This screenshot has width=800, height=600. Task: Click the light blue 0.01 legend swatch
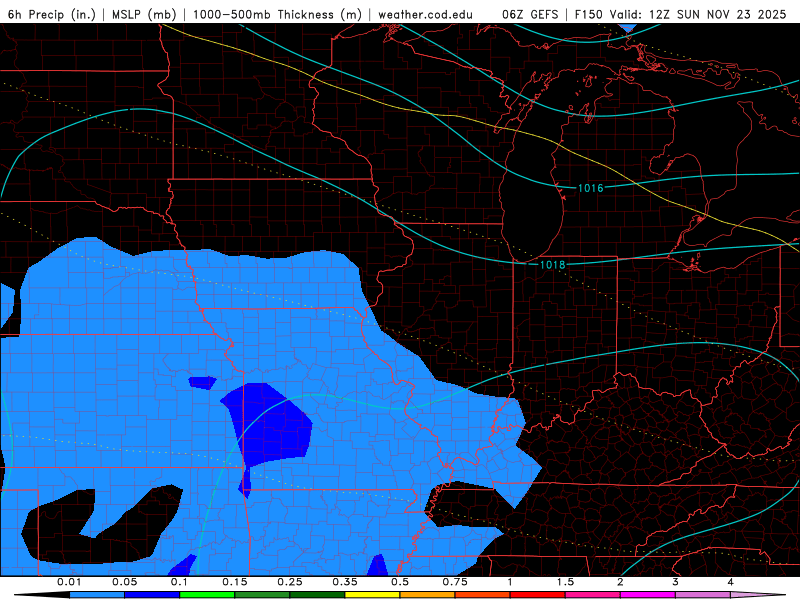97,595
